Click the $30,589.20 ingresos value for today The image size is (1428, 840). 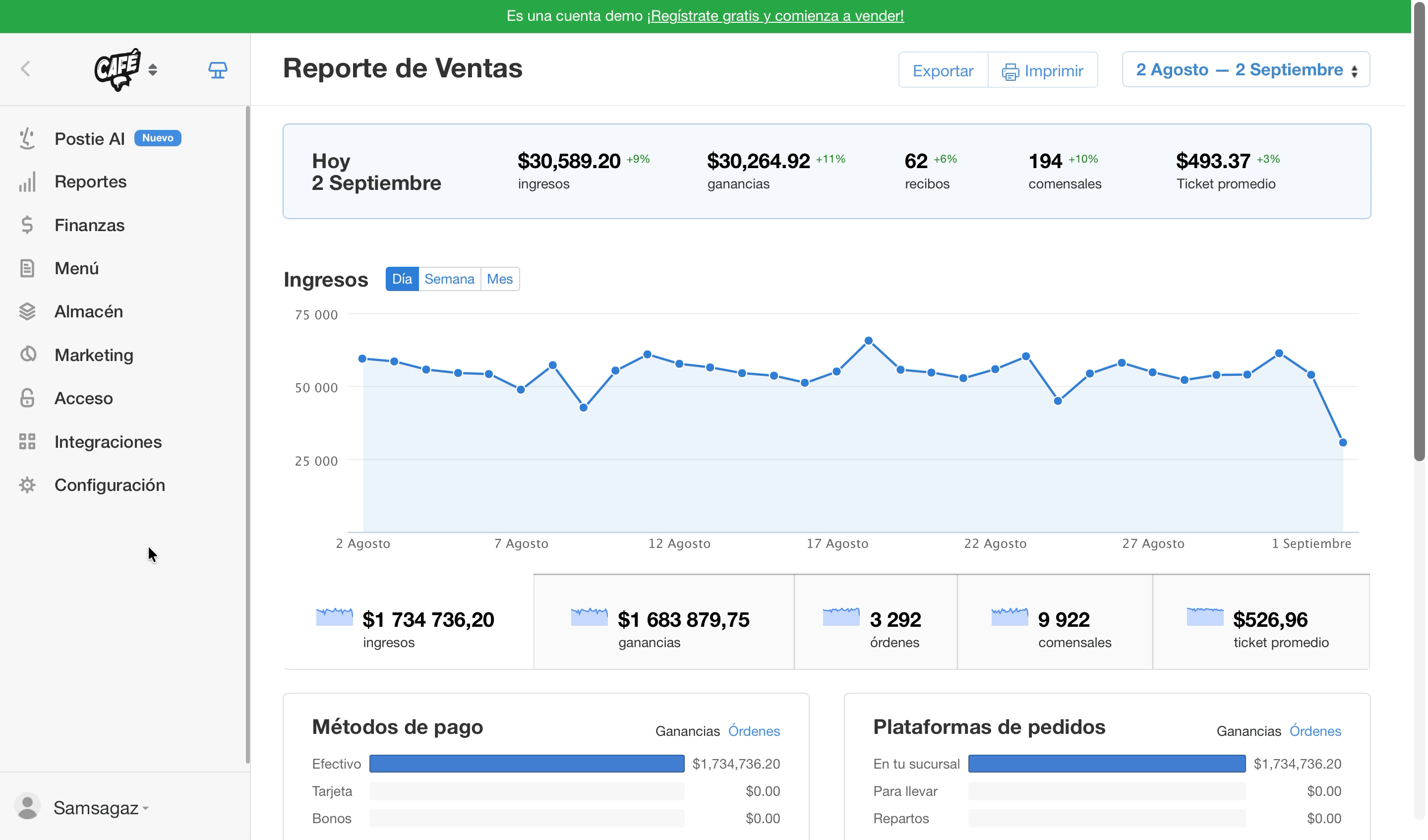click(569, 161)
